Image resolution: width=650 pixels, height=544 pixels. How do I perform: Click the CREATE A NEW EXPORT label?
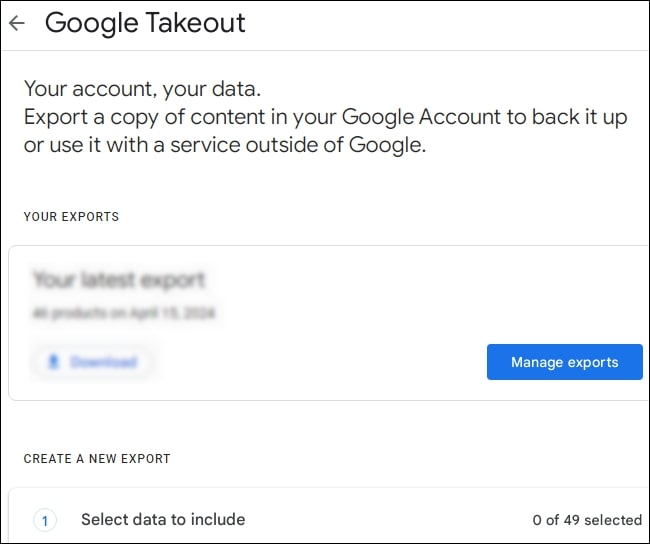point(97,459)
